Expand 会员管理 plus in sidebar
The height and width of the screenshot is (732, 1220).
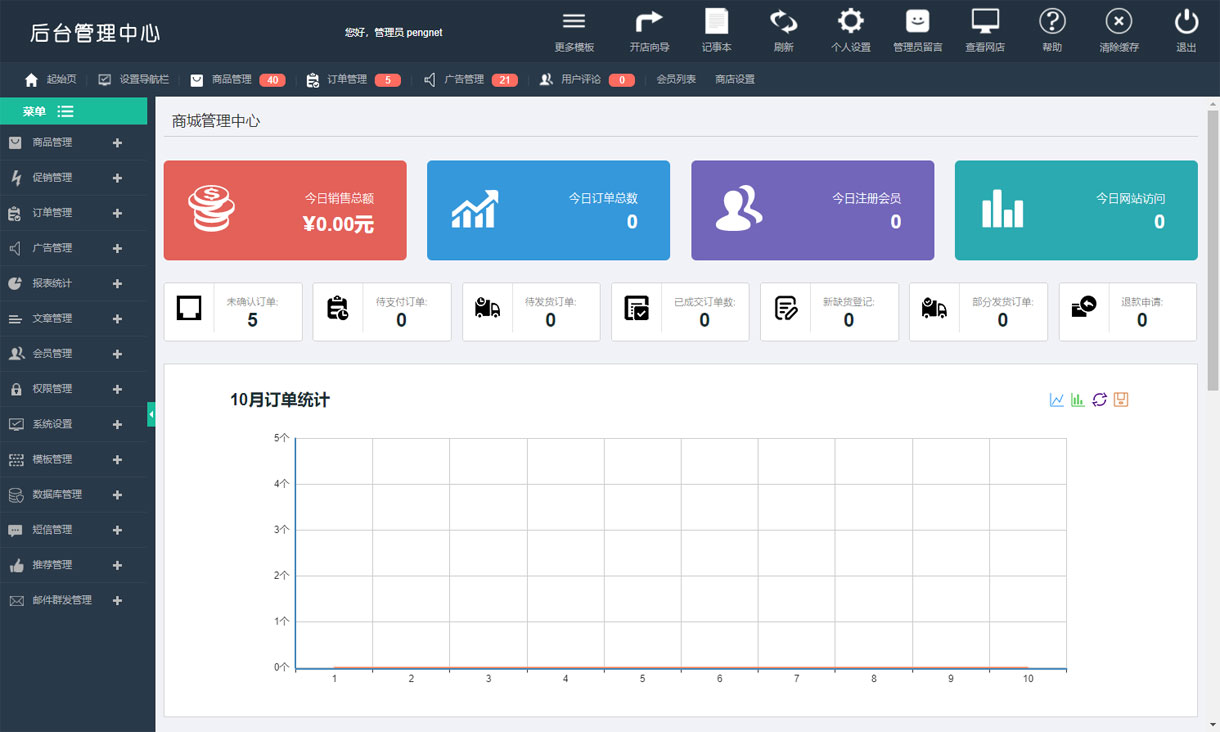(117, 354)
